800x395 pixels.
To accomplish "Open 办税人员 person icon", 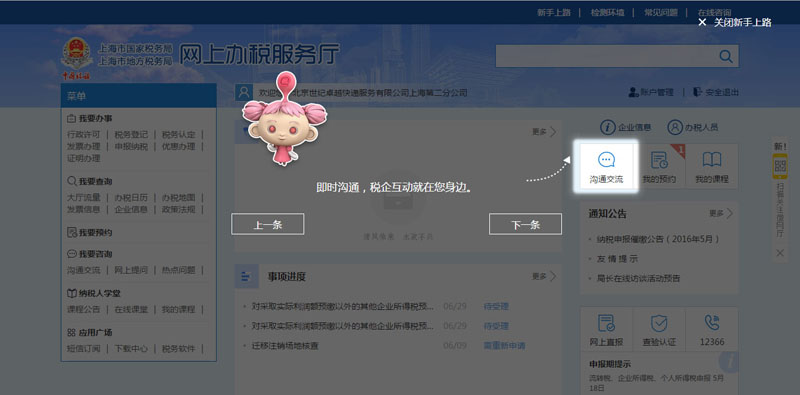I will [674, 128].
